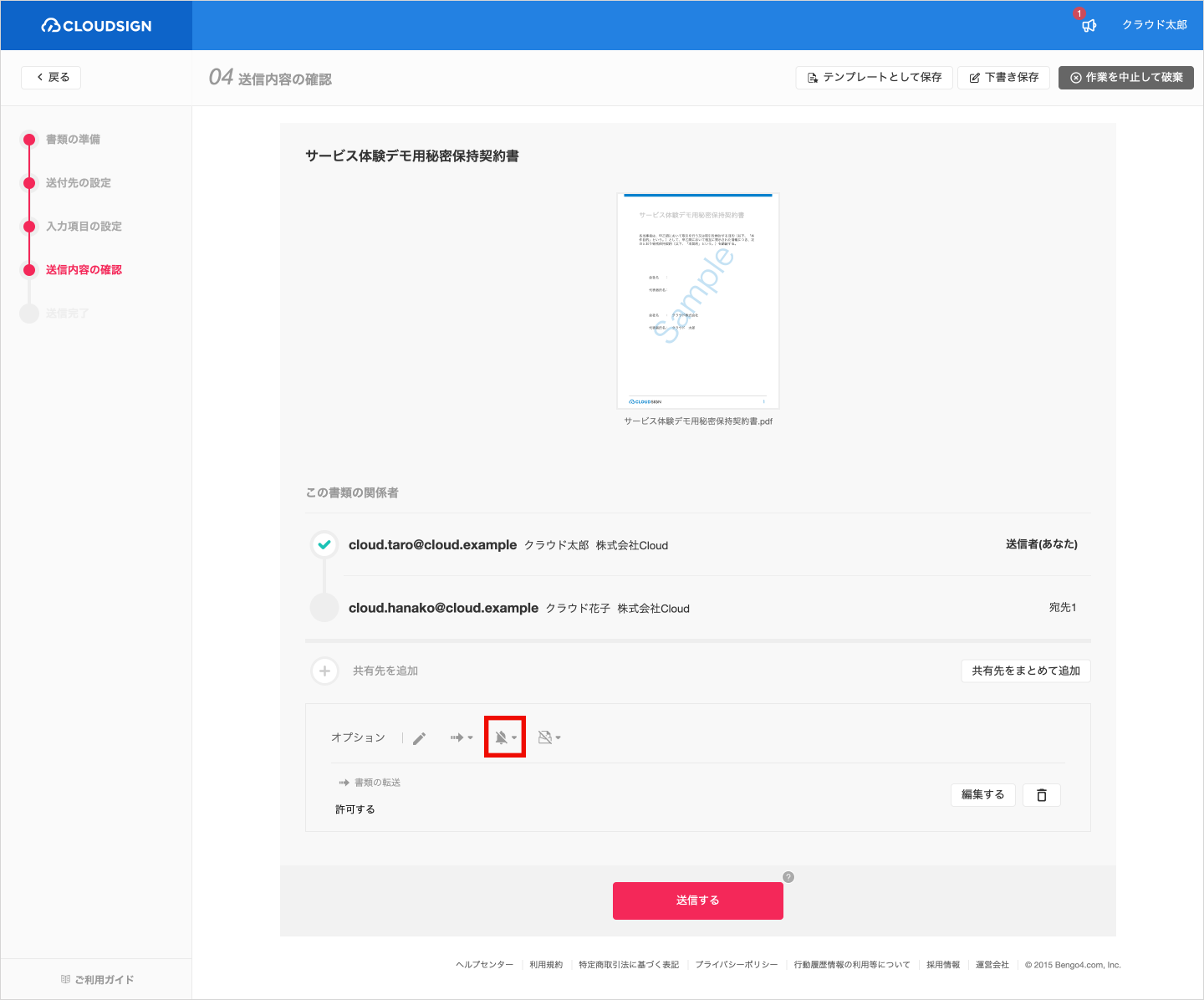Screen dimensions: 1204x1000
Task: Click 下書き保存 to save draft
Action: click(x=1003, y=78)
